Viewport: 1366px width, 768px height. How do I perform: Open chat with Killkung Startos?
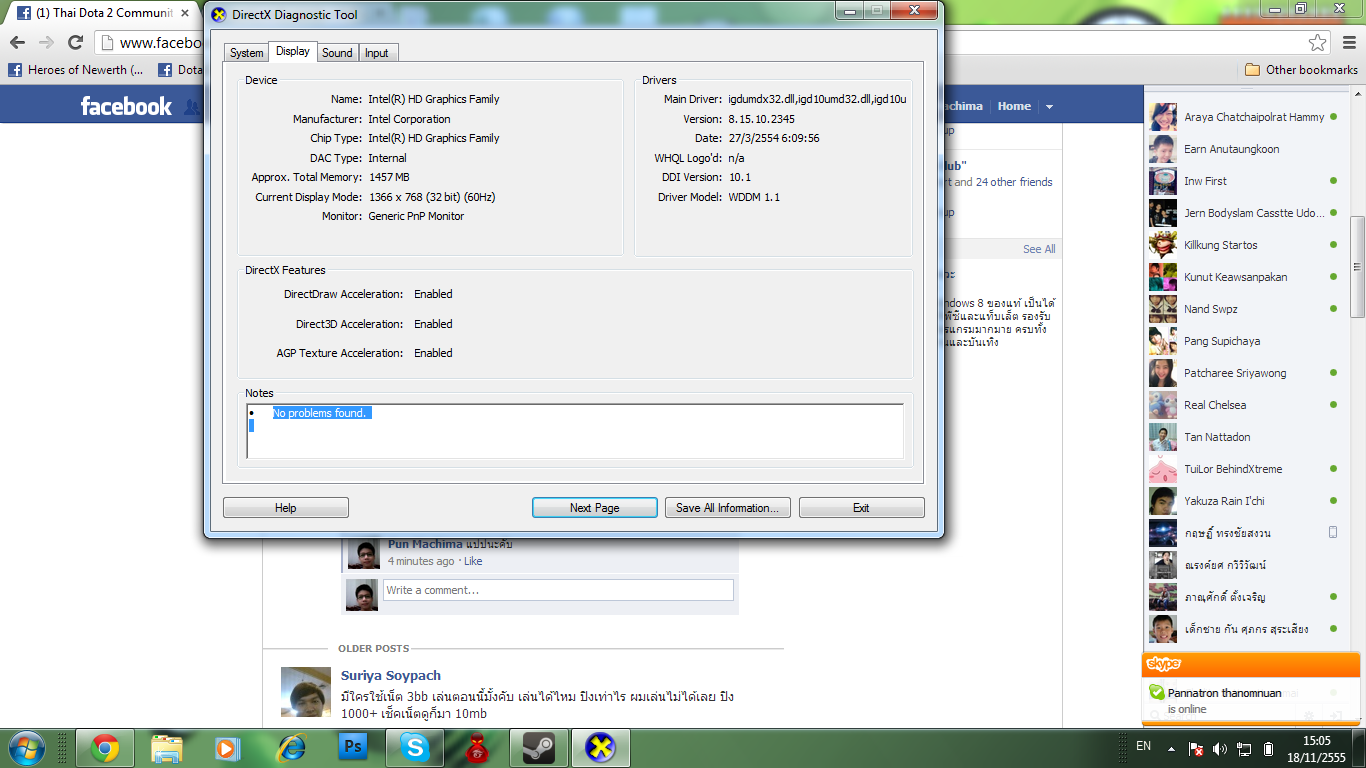1243,245
